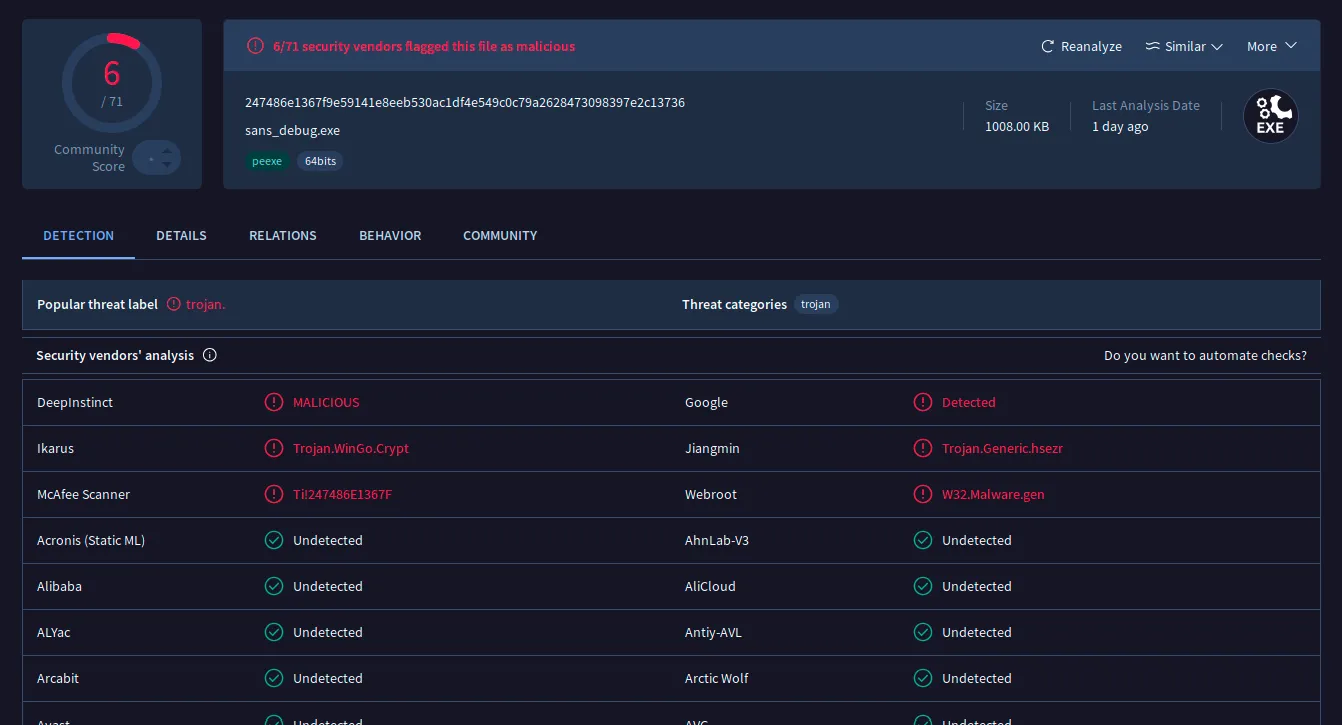Click the Reanalyze button label
1342x725 pixels.
(1091, 47)
